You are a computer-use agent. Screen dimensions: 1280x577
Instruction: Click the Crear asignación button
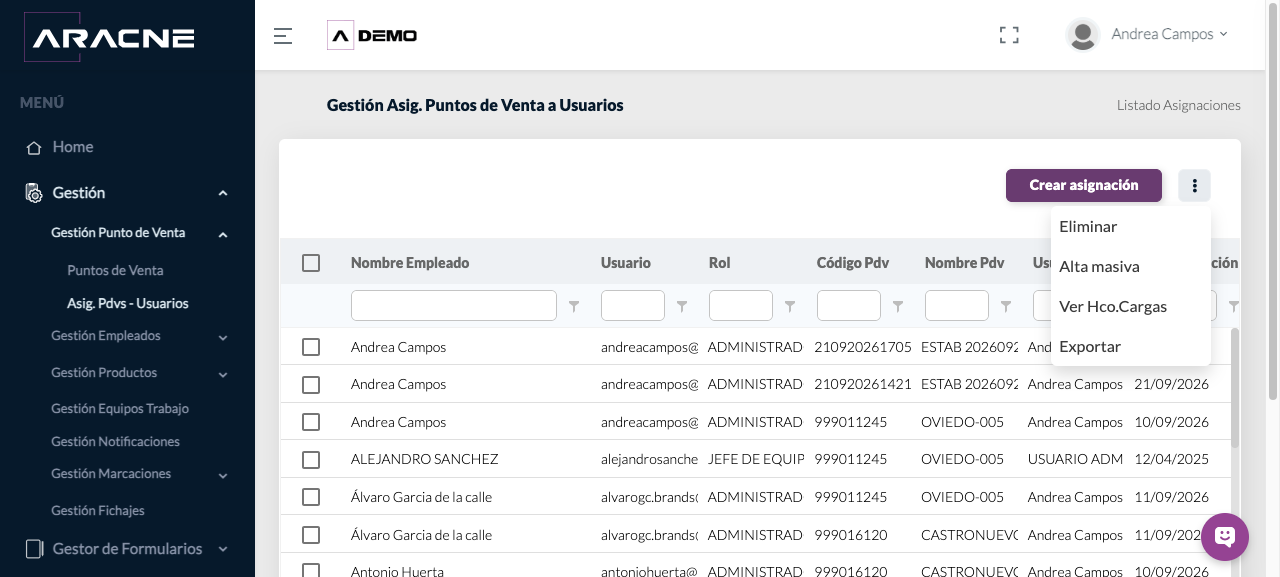(x=1084, y=185)
